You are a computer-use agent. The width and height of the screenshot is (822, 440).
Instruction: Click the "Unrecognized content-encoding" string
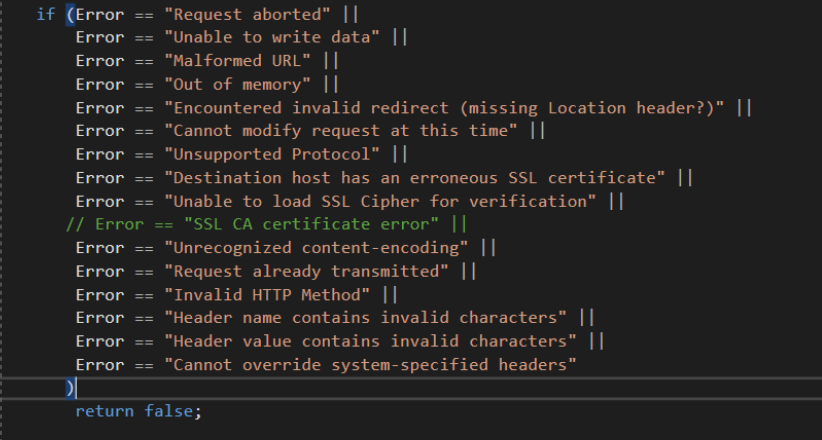coord(316,247)
